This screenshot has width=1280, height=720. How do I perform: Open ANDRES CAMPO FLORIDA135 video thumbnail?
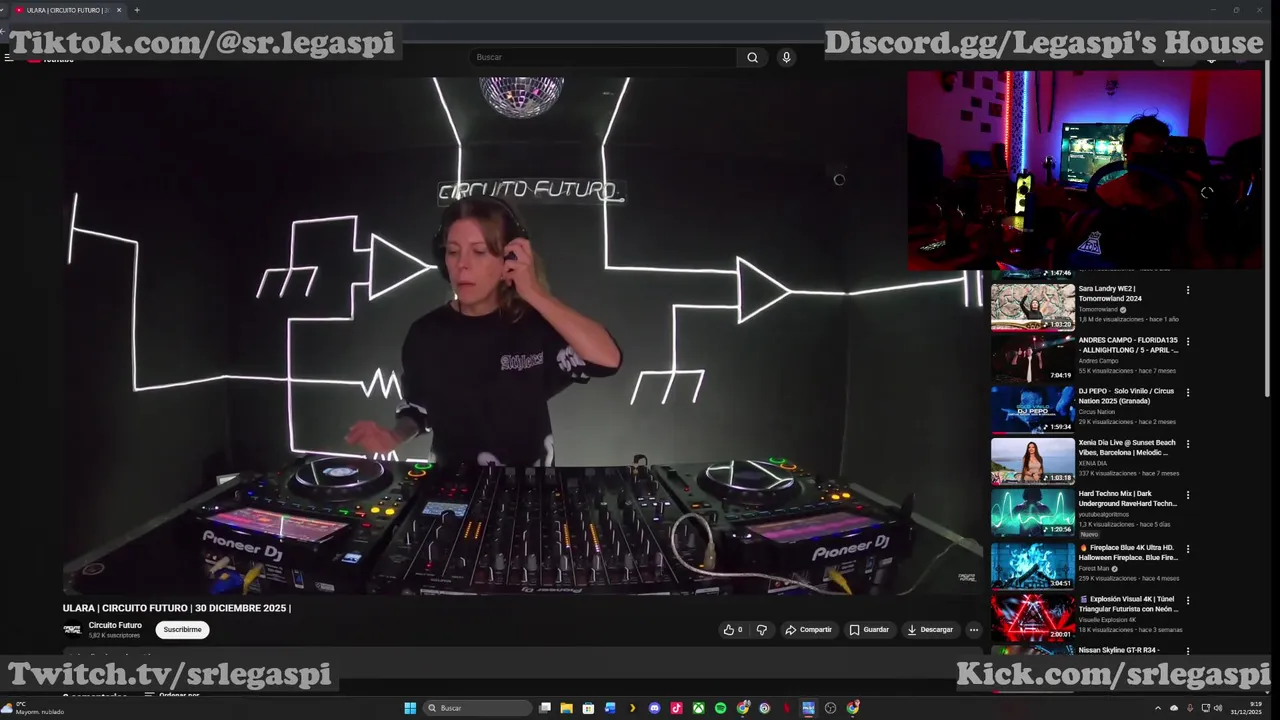coord(1033,358)
